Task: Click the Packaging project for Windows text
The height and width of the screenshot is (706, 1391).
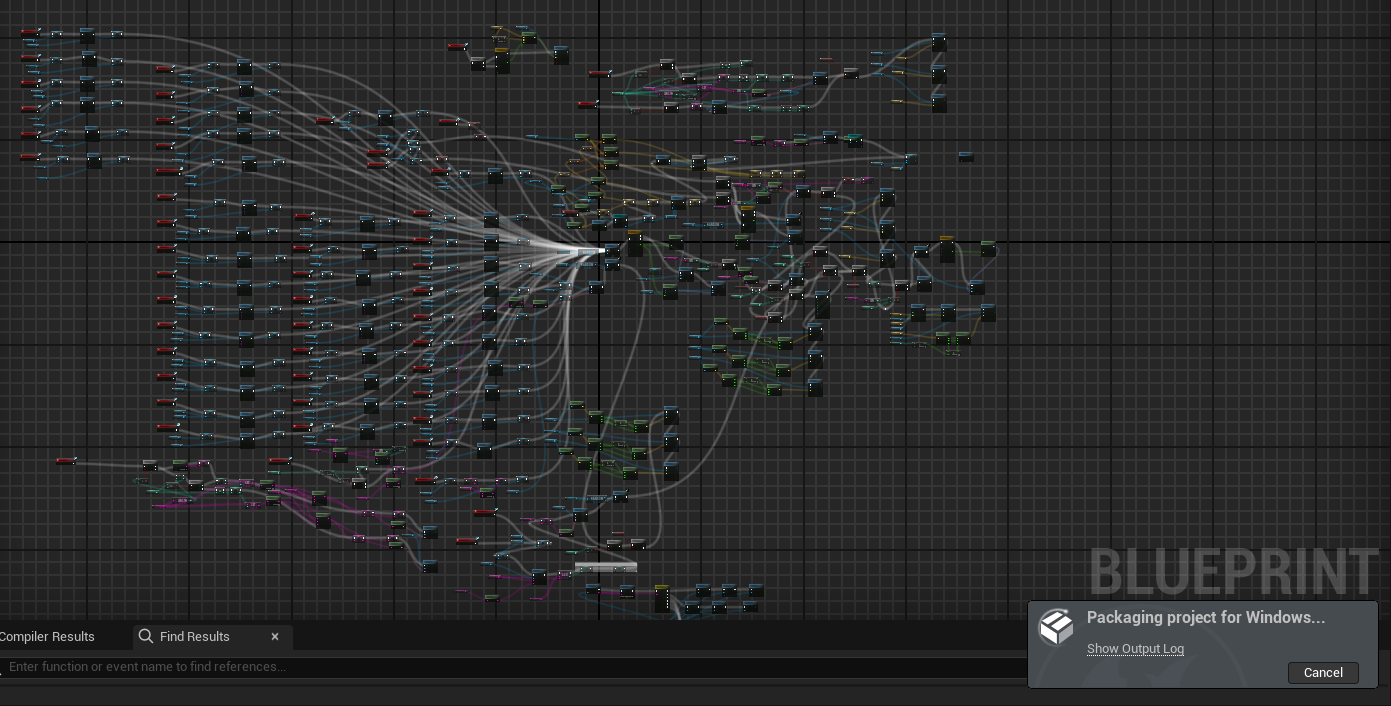Action: click(1206, 618)
